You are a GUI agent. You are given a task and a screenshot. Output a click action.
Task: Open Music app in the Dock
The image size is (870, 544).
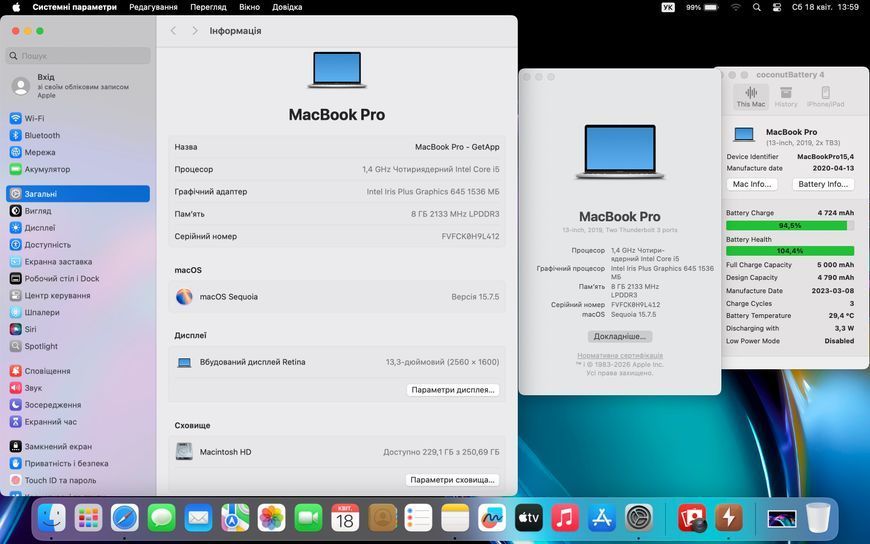[x=565, y=518]
